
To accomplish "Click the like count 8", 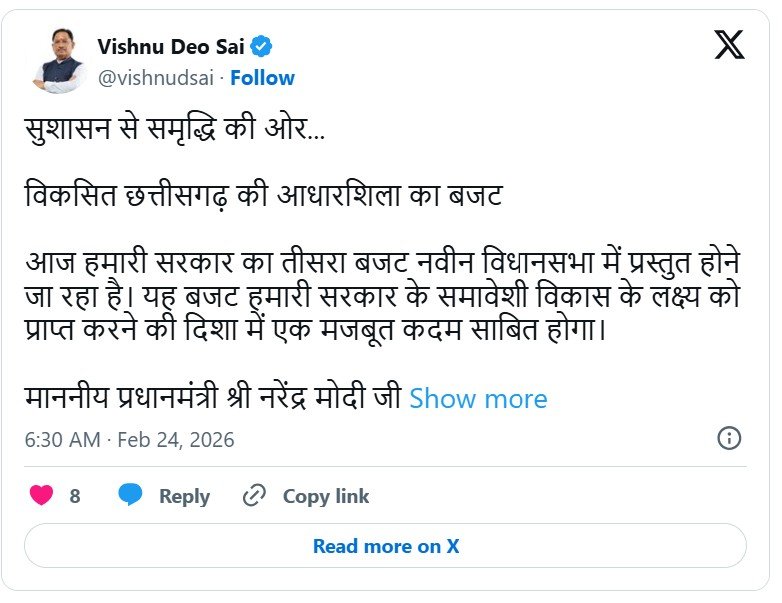I will pos(75,496).
